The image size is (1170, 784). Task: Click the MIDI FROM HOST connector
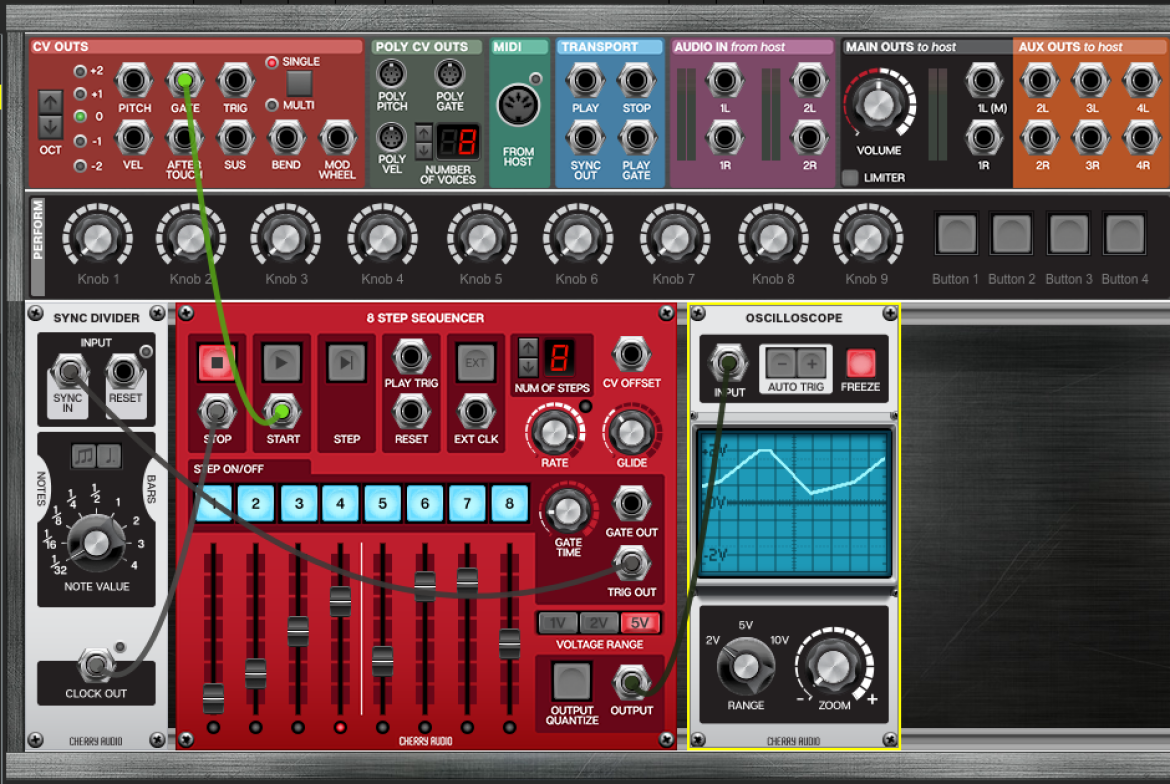(x=518, y=105)
